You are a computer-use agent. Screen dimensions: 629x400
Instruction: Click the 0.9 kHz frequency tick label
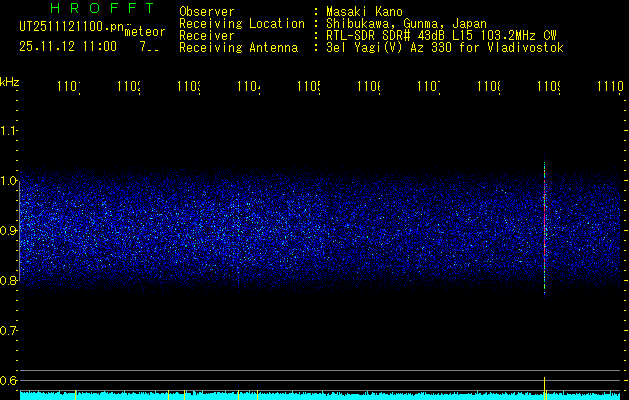tap(9, 230)
